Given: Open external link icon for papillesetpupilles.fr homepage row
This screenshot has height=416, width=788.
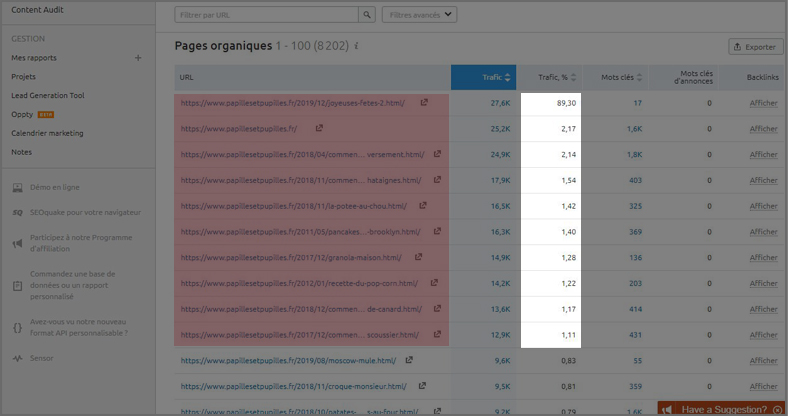Looking at the screenshot, I should [x=319, y=128].
